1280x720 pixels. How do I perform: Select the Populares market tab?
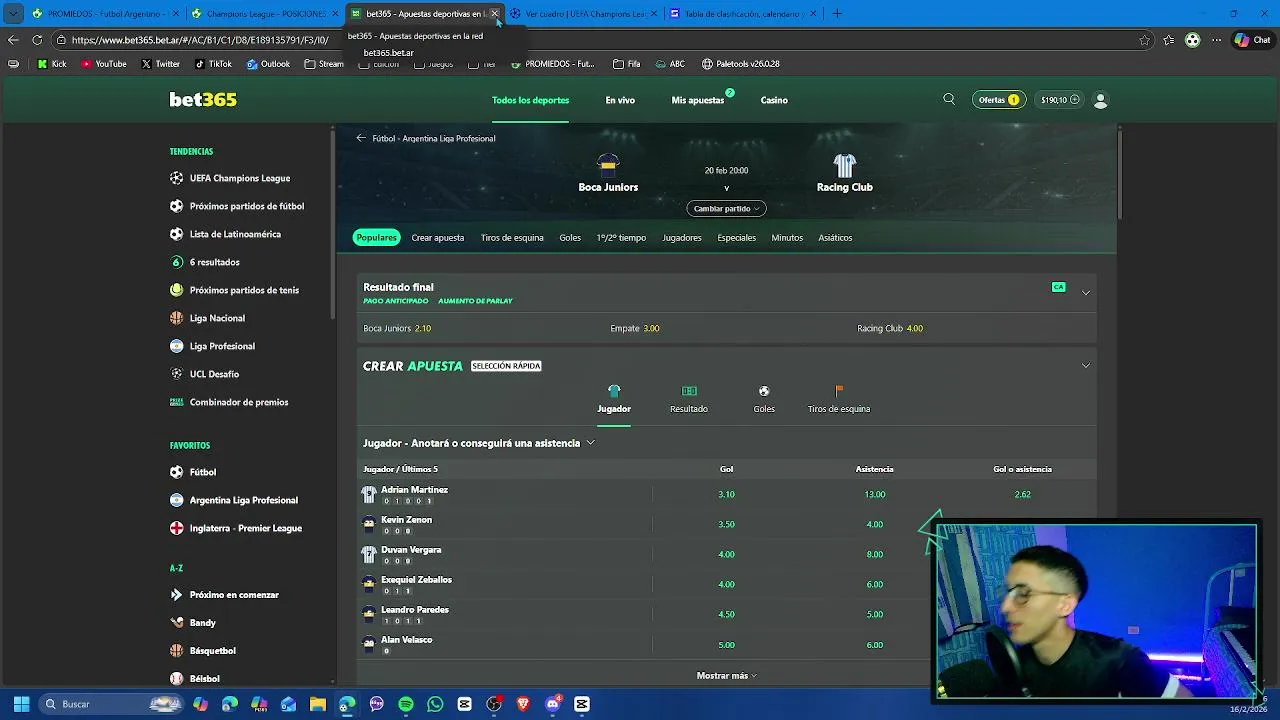[x=377, y=237]
